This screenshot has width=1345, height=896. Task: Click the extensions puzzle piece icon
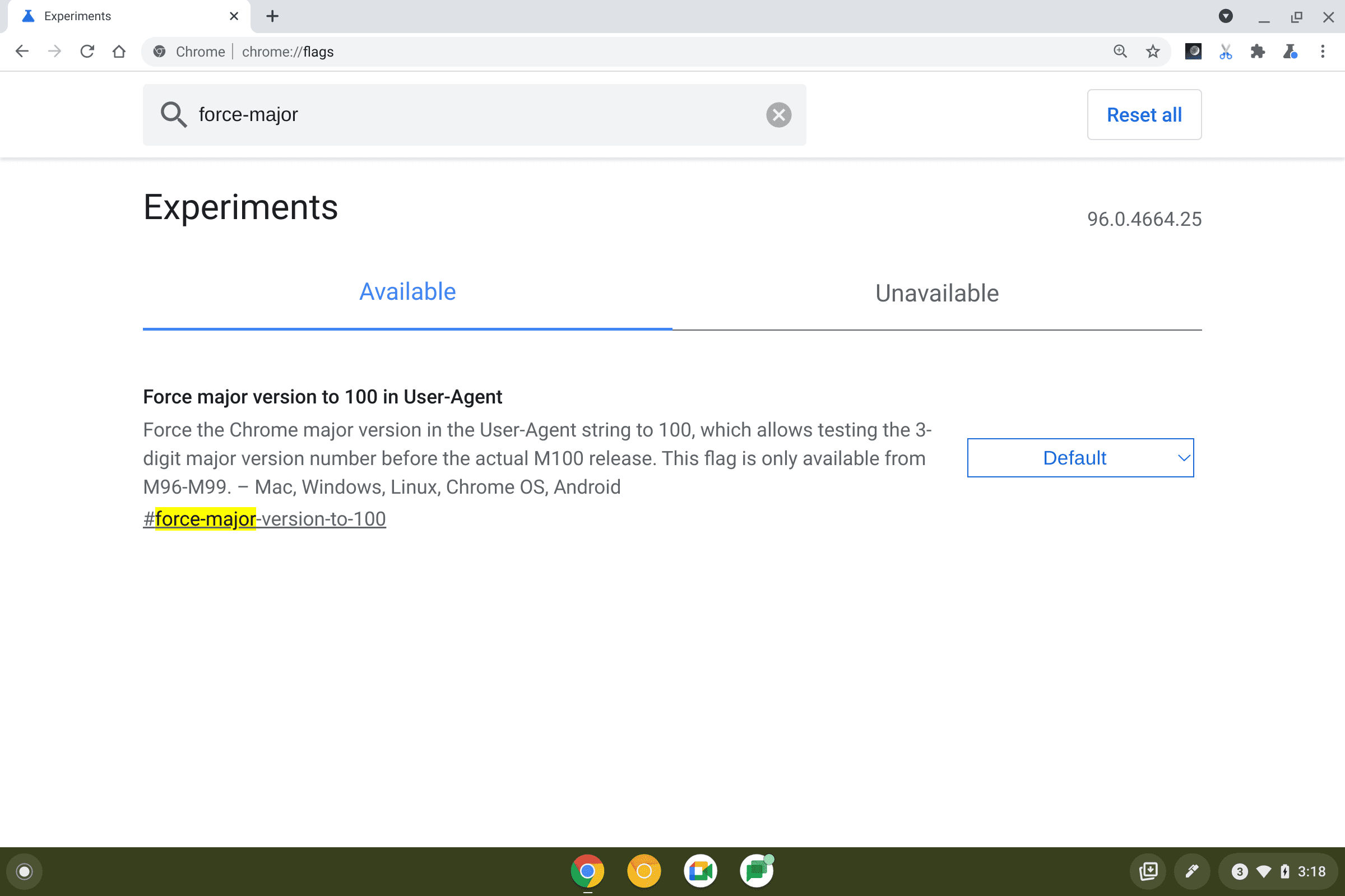pos(1257,52)
